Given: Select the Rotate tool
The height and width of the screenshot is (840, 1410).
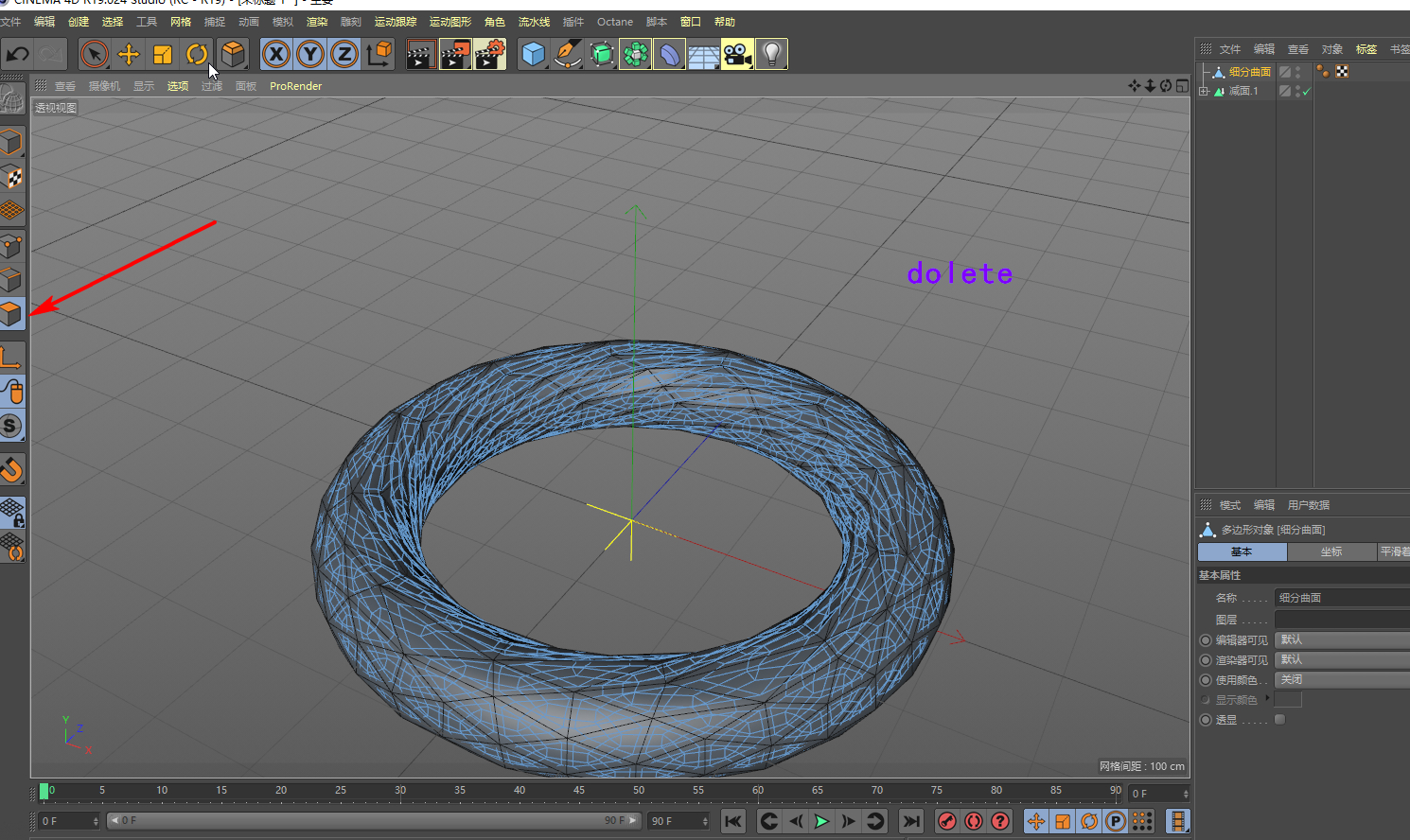Looking at the screenshot, I should (x=196, y=54).
